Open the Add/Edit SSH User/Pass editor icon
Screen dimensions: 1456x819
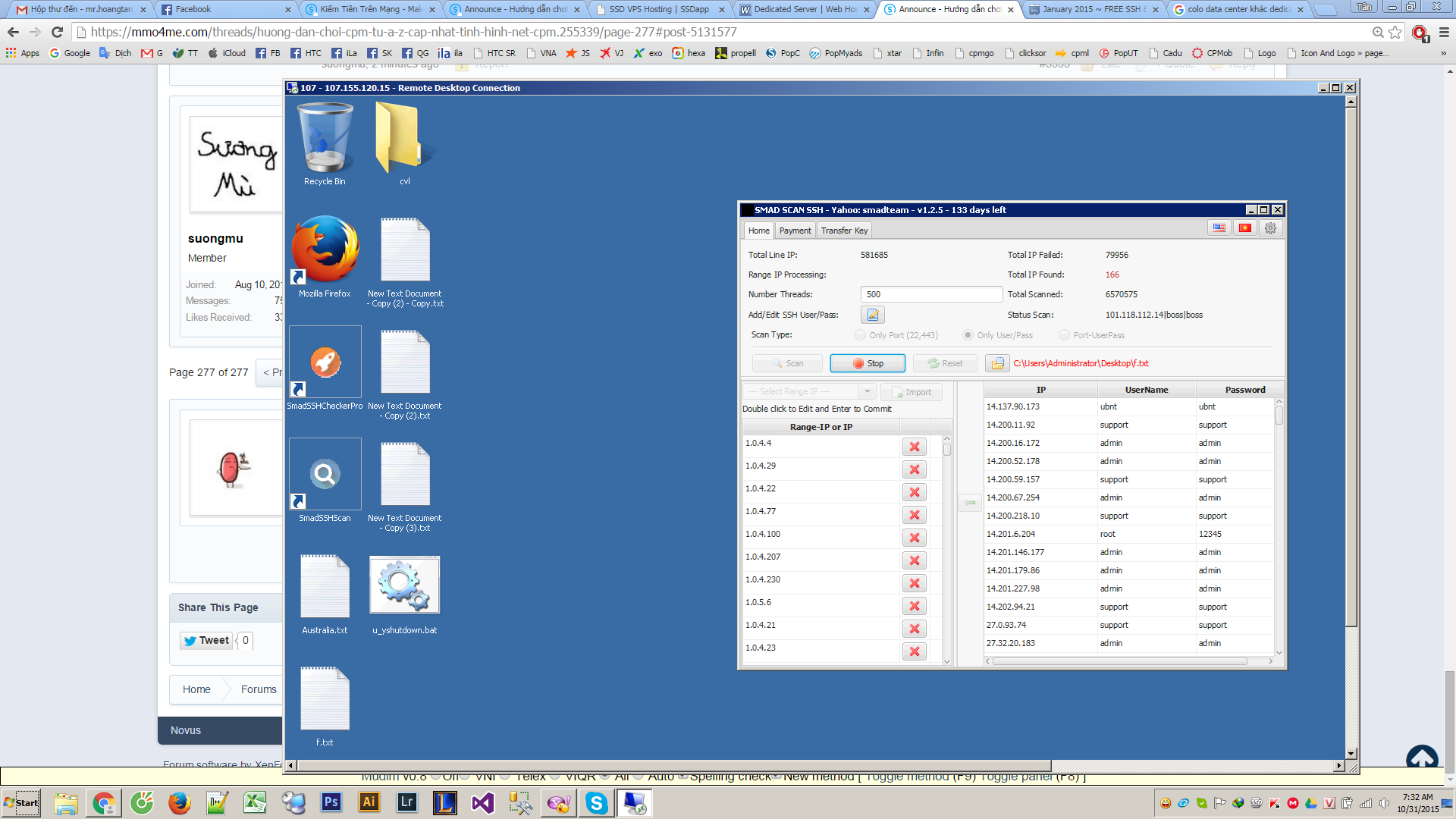(873, 315)
